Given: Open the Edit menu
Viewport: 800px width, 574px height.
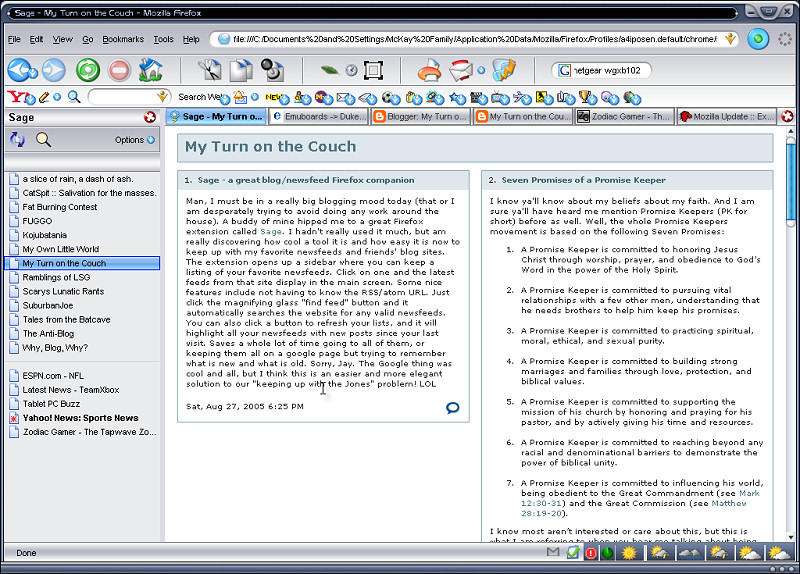Looking at the screenshot, I should pos(36,39).
